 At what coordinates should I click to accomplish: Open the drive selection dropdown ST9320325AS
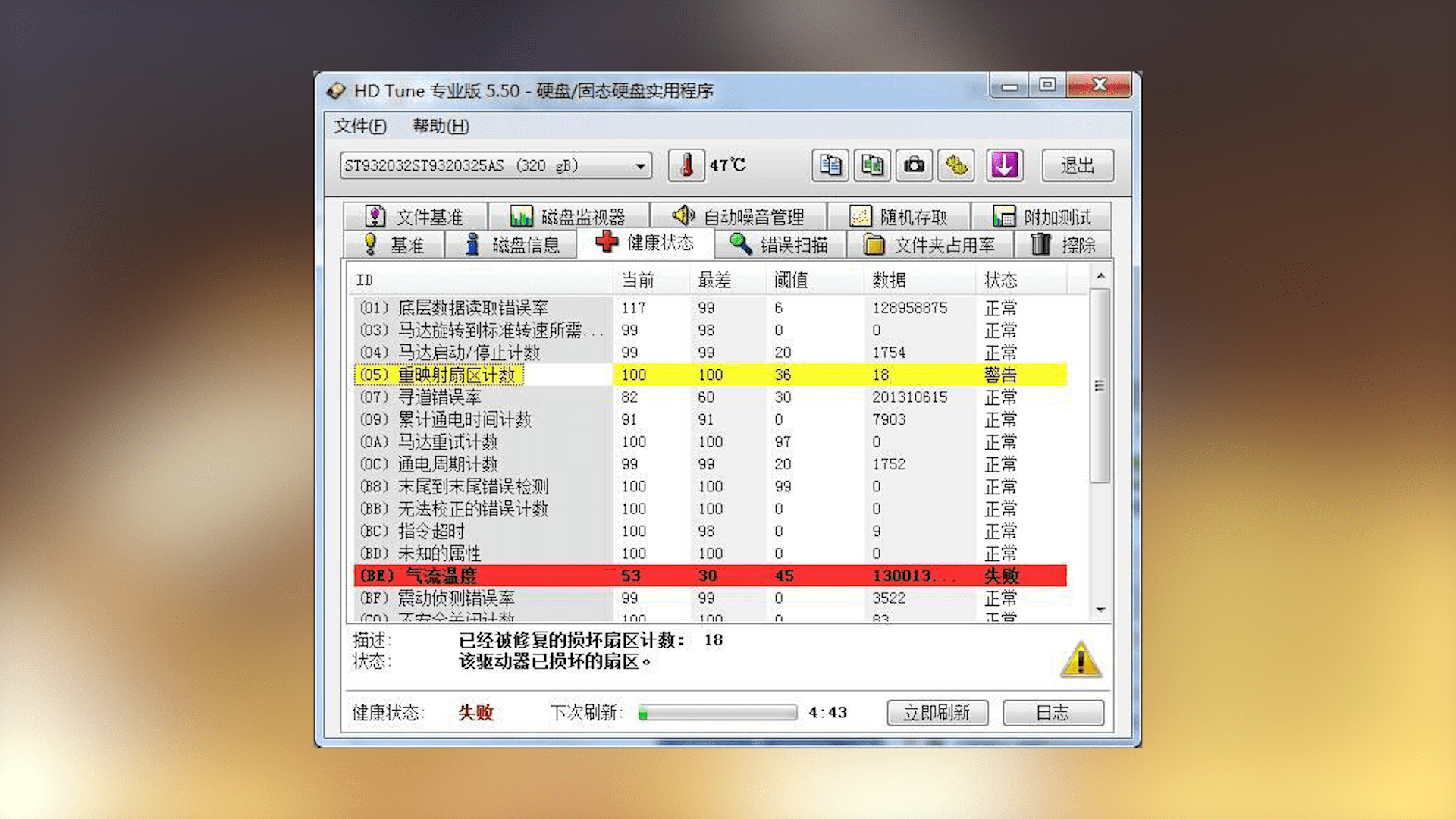pos(496,165)
